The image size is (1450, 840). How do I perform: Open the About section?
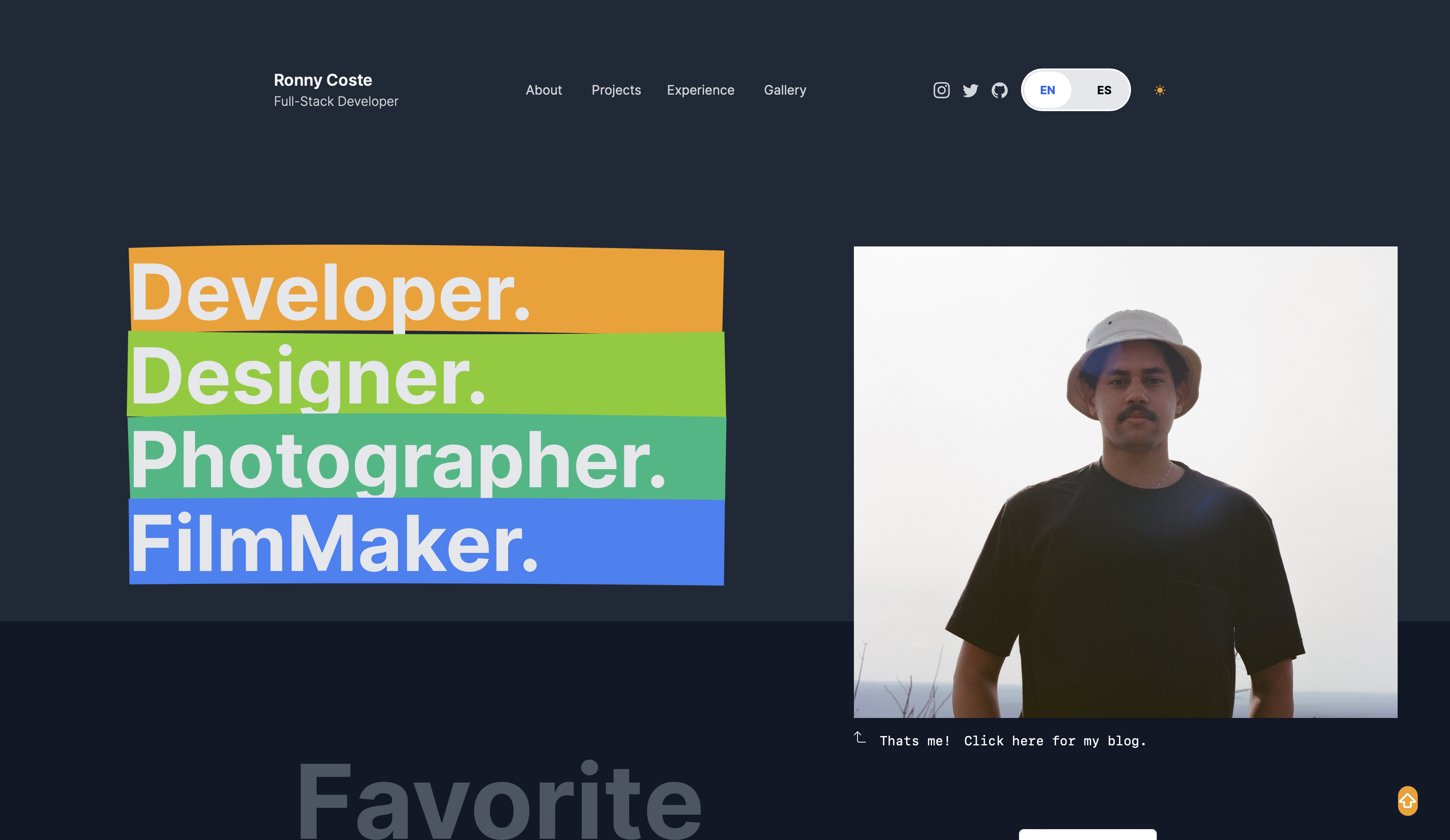point(544,90)
